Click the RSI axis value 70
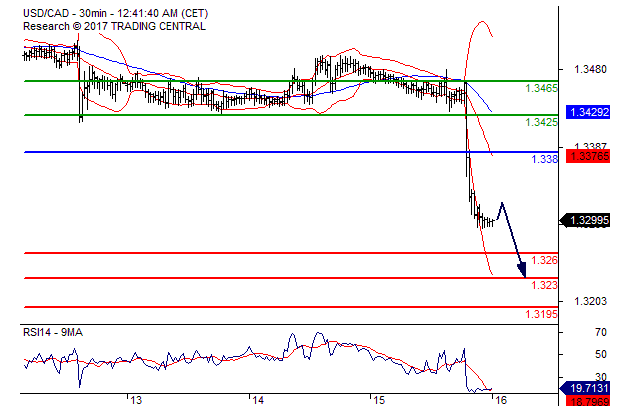This screenshot has height=413, width=620. pyautogui.click(x=601, y=332)
